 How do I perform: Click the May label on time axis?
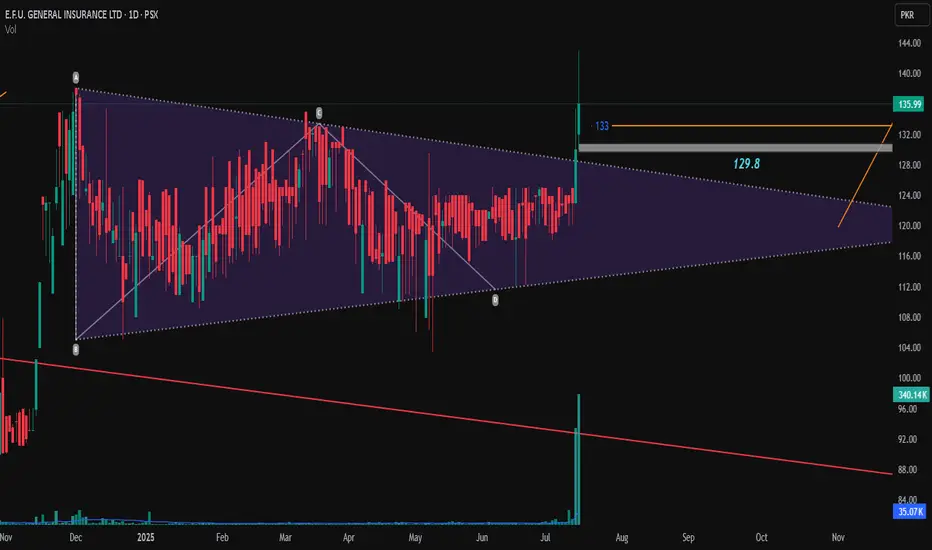tap(415, 538)
